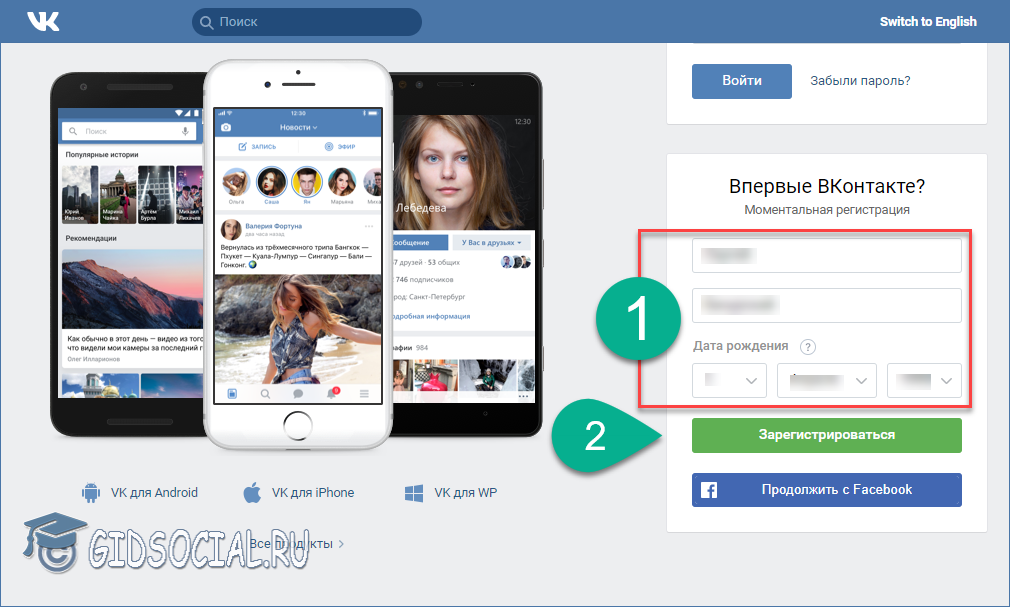Image resolution: width=1010 pixels, height=607 pixels.
Task: Click Моментальная регистрация subtitle text
Action: click(x=826, y=209)
